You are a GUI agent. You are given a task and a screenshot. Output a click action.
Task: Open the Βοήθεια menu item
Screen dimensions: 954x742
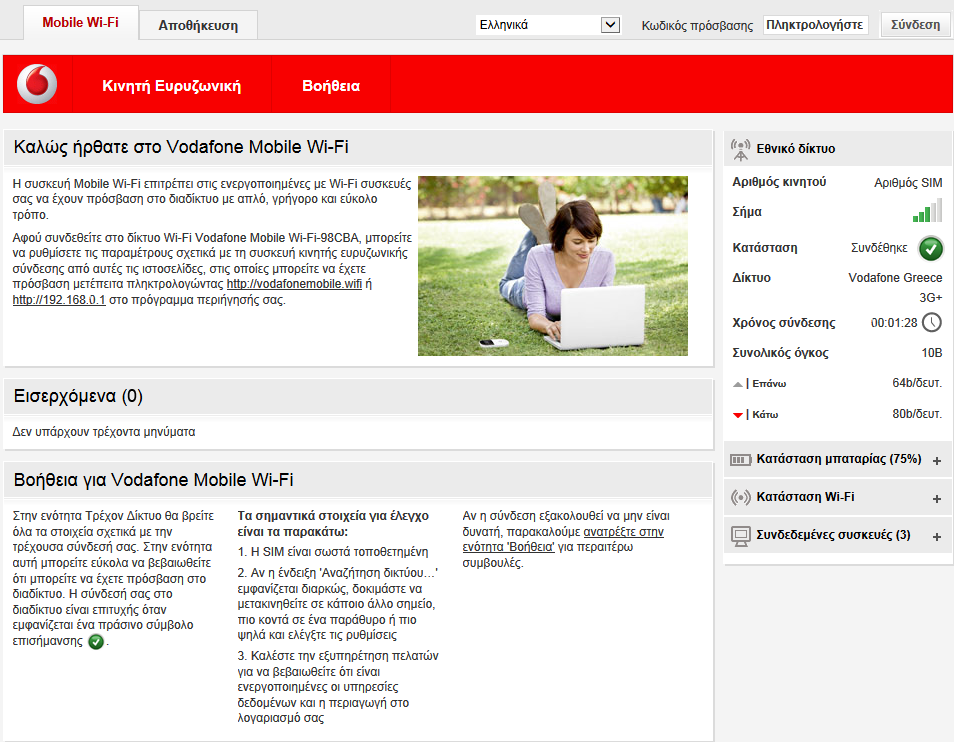331,86
